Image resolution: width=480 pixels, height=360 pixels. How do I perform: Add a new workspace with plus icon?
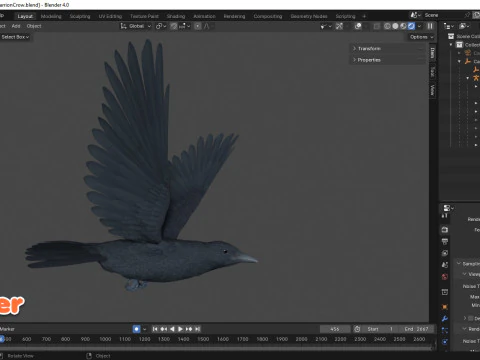tap(364, 16)
